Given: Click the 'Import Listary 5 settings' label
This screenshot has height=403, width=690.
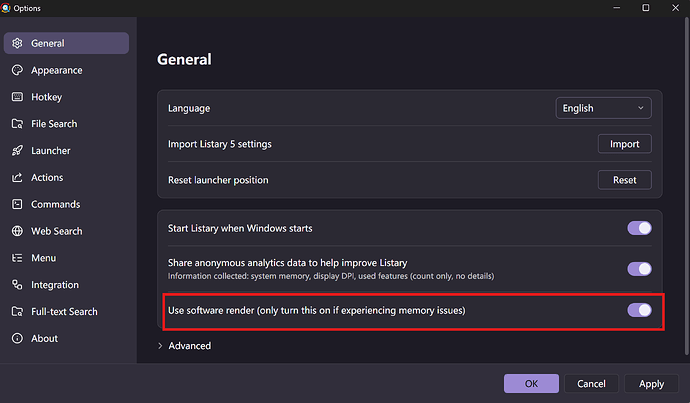Looking at the screenshot, I should tap(220, 144).
